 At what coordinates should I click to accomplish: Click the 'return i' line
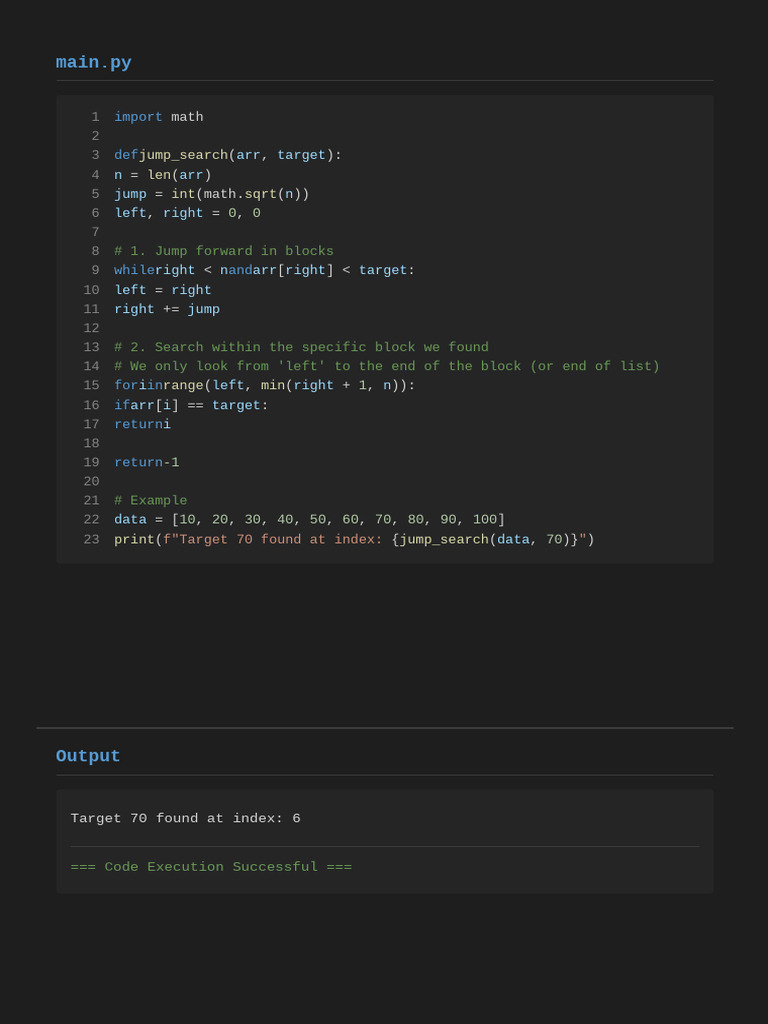(x=142, y=424)
